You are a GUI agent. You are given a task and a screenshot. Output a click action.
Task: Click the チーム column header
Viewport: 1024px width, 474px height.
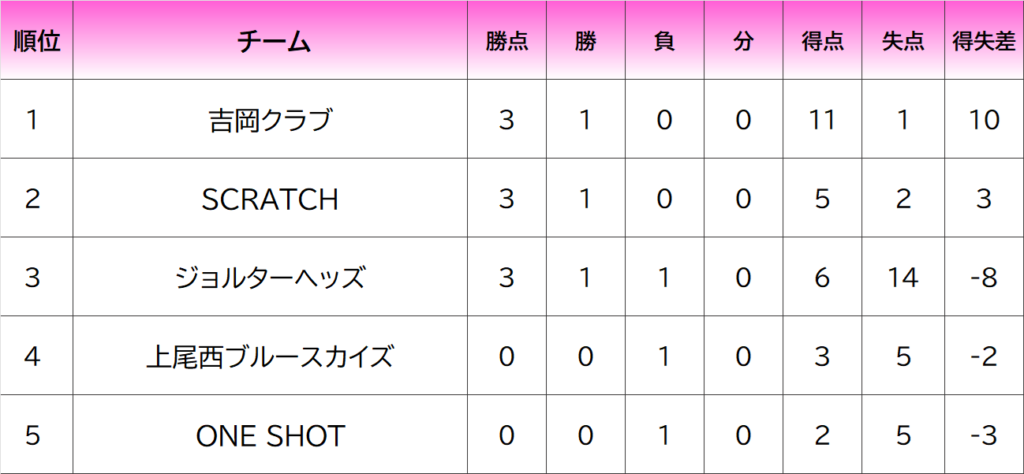(x=270, y=40)
